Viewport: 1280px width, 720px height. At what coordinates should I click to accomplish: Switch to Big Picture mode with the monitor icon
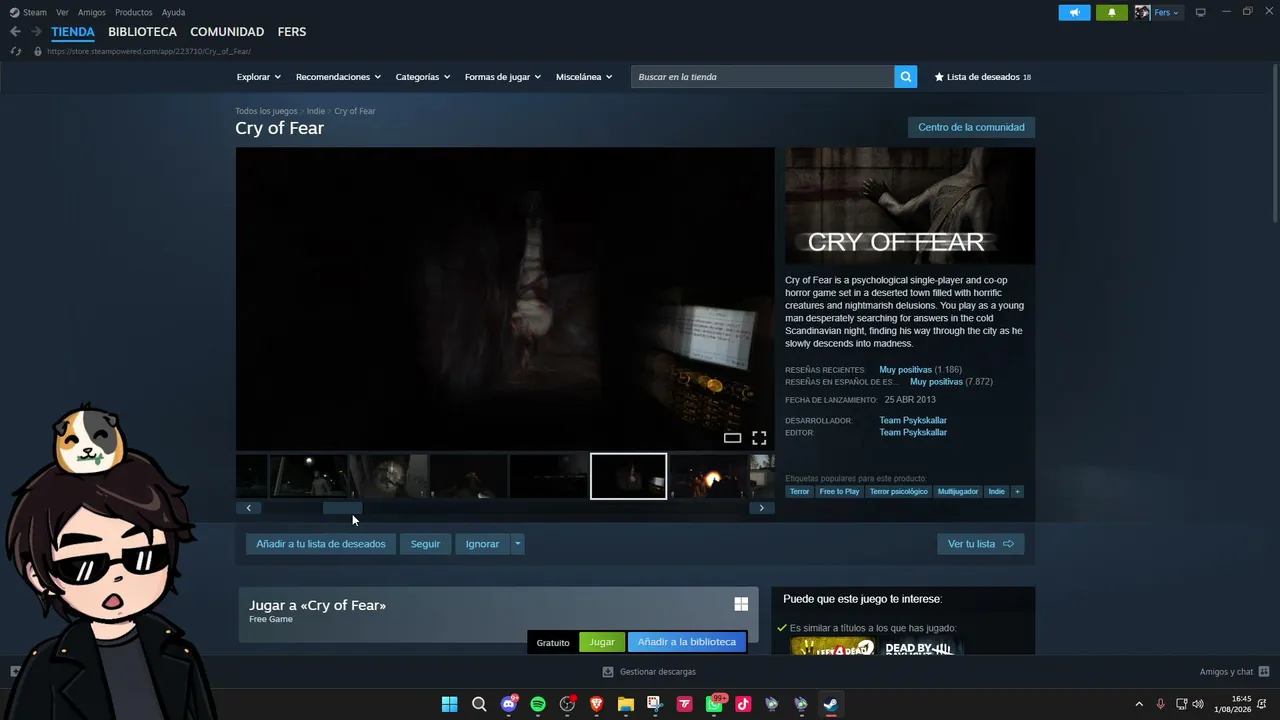(1201, 12)
